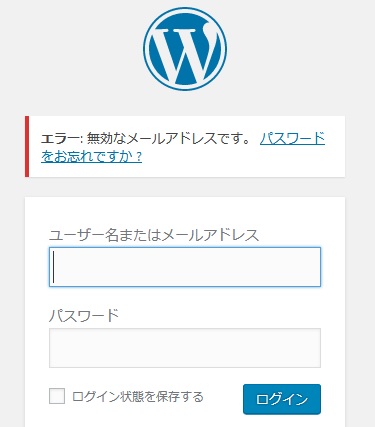Click into the パスワード input field

point(185,348)
